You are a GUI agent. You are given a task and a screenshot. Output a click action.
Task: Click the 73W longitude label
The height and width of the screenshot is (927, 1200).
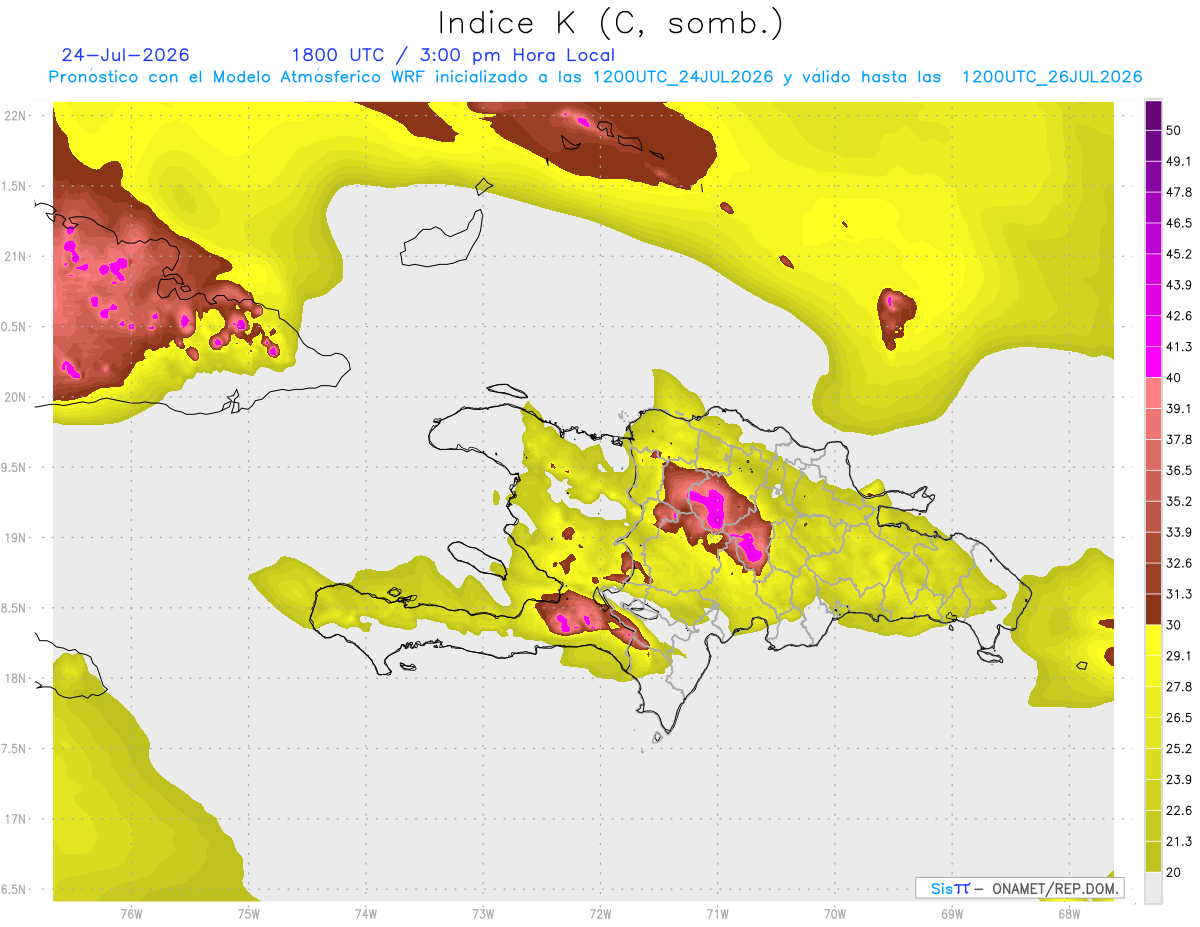[x=483, y=914]
